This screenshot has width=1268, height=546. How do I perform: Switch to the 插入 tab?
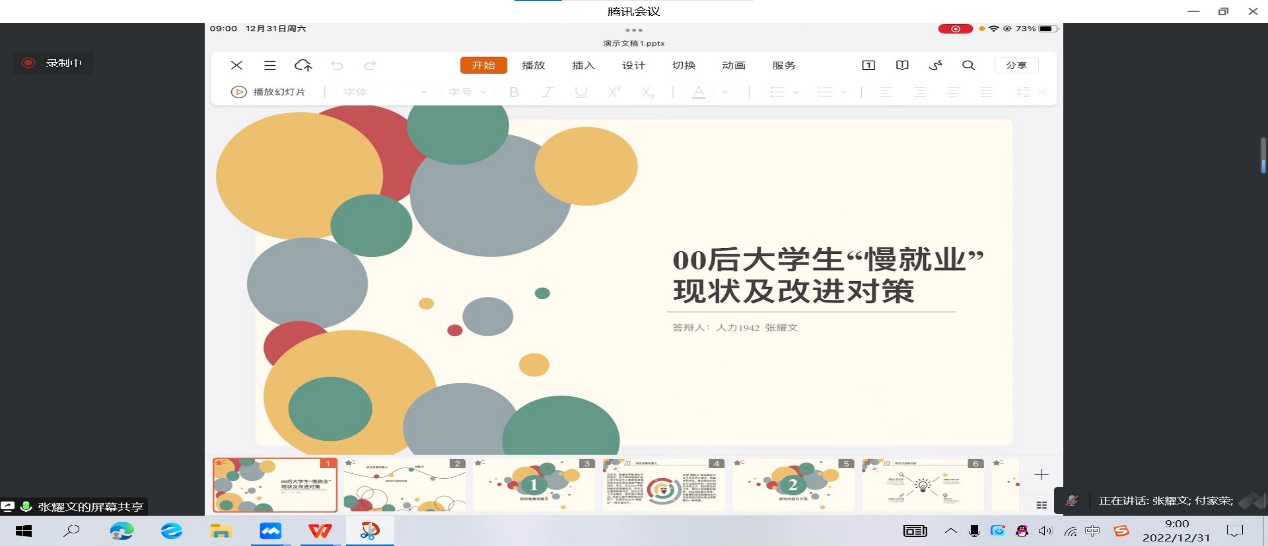pos(583,66)
